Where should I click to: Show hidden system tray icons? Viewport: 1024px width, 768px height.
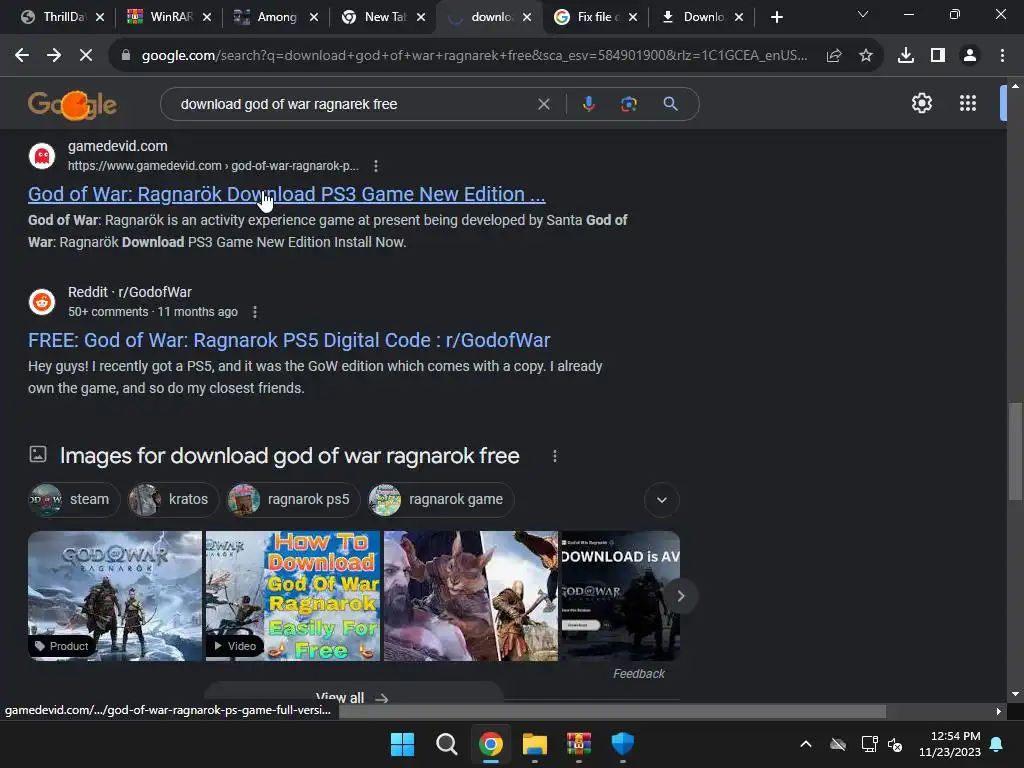point(806,744)
